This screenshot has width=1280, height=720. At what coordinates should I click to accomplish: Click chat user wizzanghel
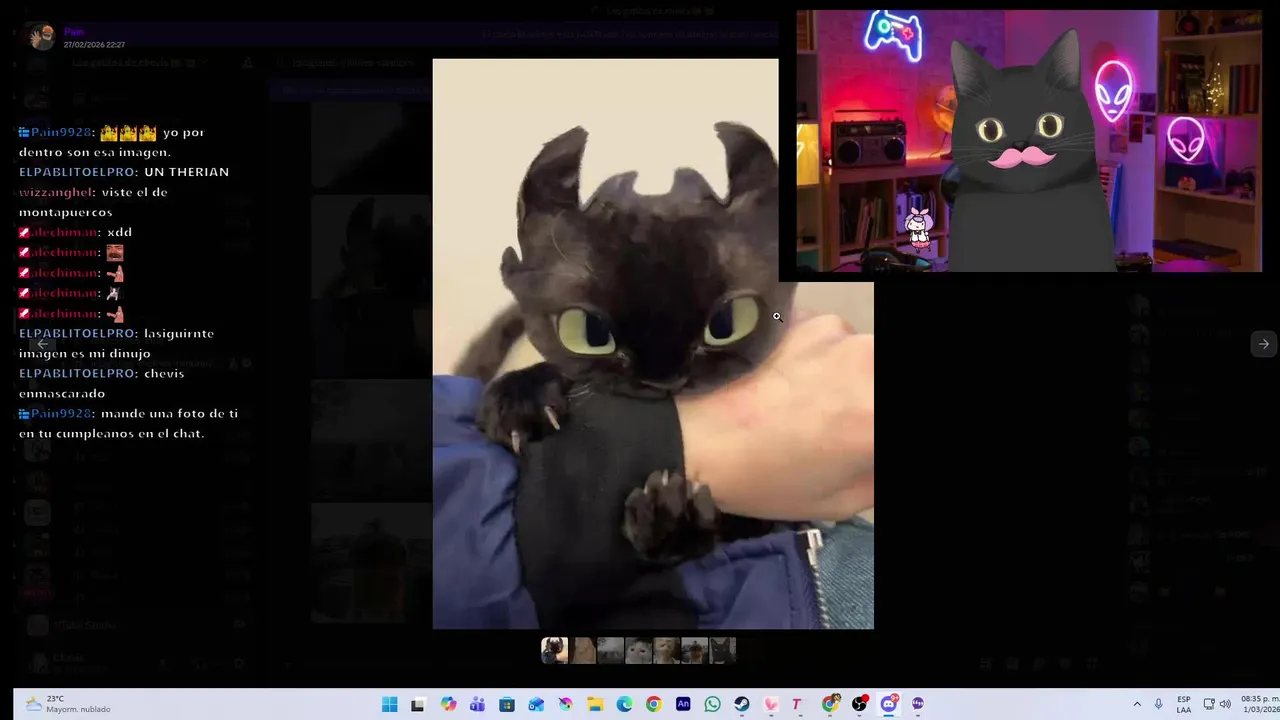[x=57, y=192]
